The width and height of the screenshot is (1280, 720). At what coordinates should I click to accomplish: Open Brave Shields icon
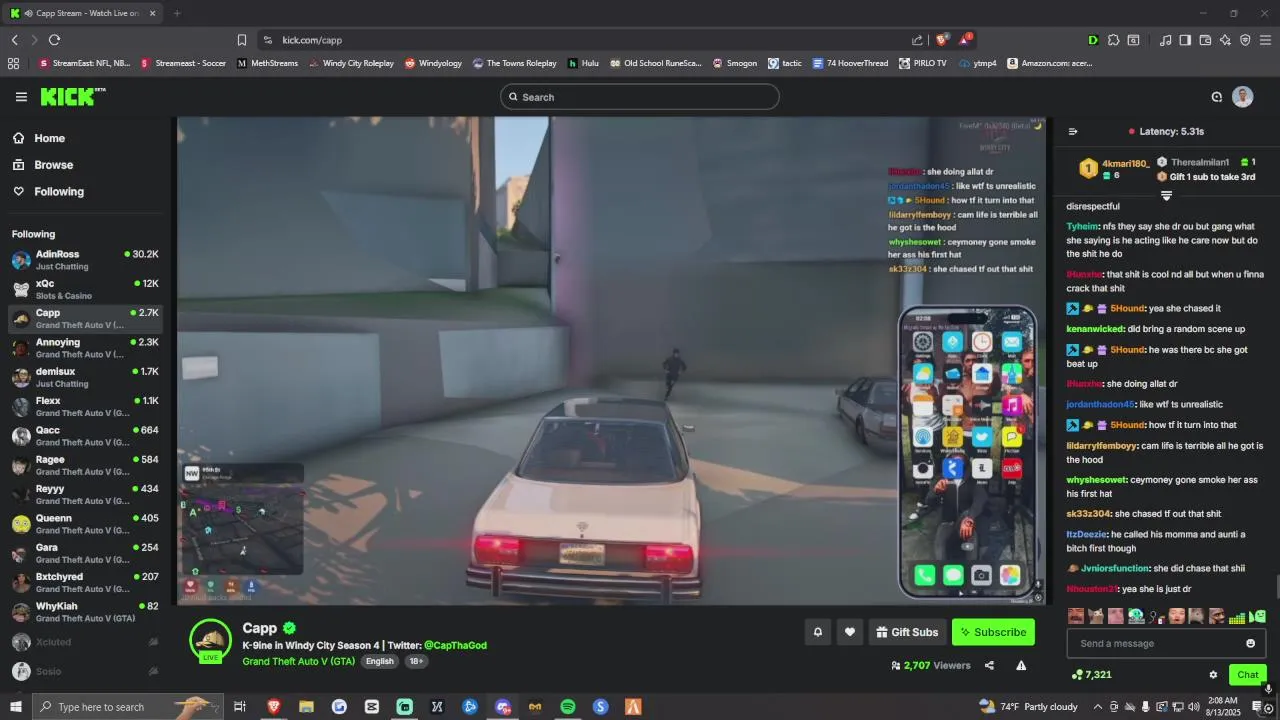coord(941,40)
